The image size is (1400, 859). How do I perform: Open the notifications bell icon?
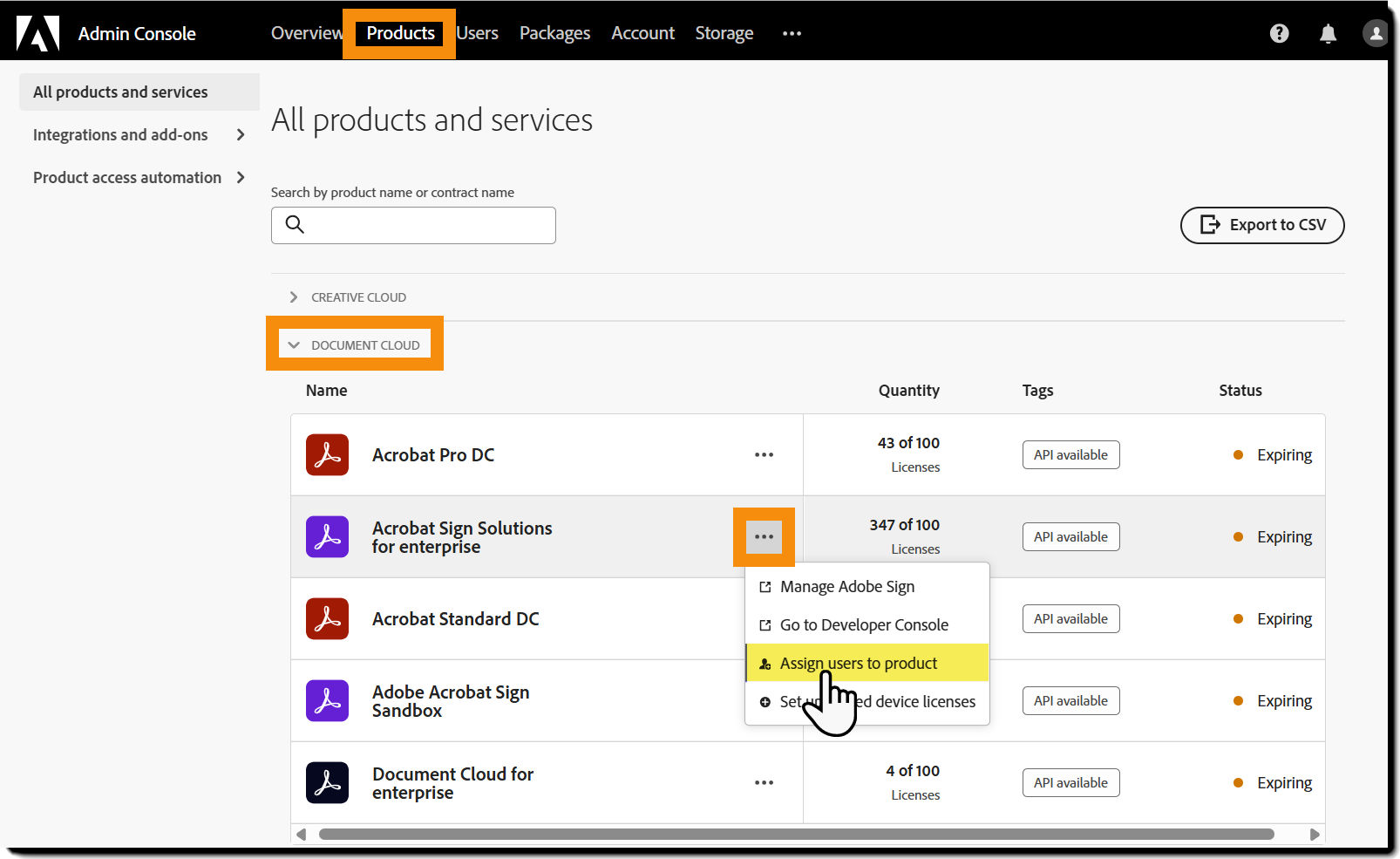(1328, 33)
